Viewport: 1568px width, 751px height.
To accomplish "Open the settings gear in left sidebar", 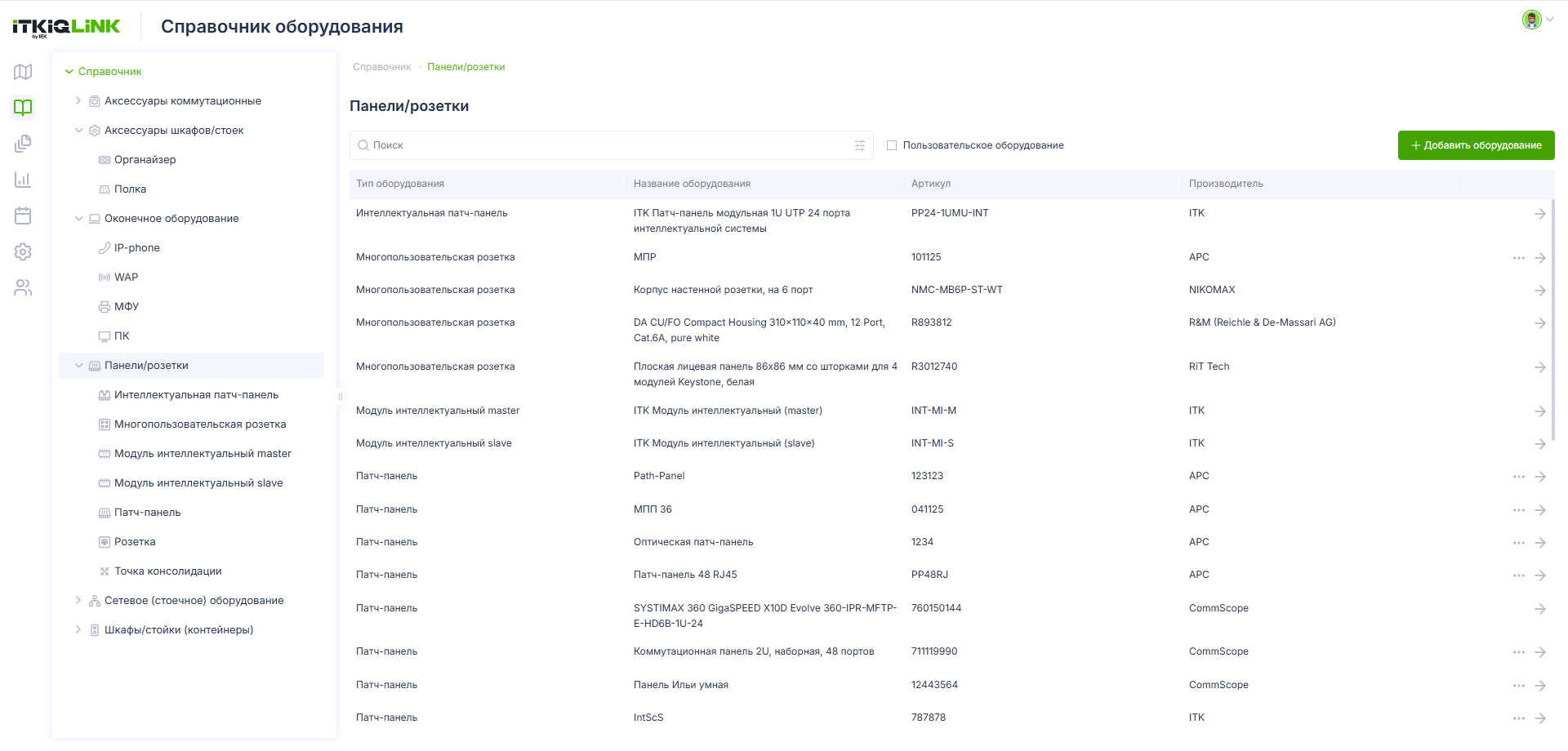I will click(23, 251).
